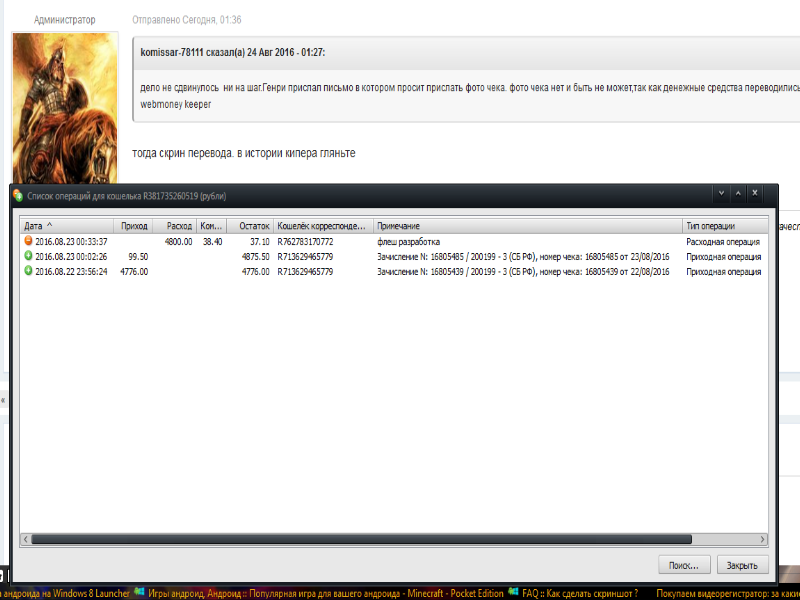Click the administrator avatar image

point(66,107)
